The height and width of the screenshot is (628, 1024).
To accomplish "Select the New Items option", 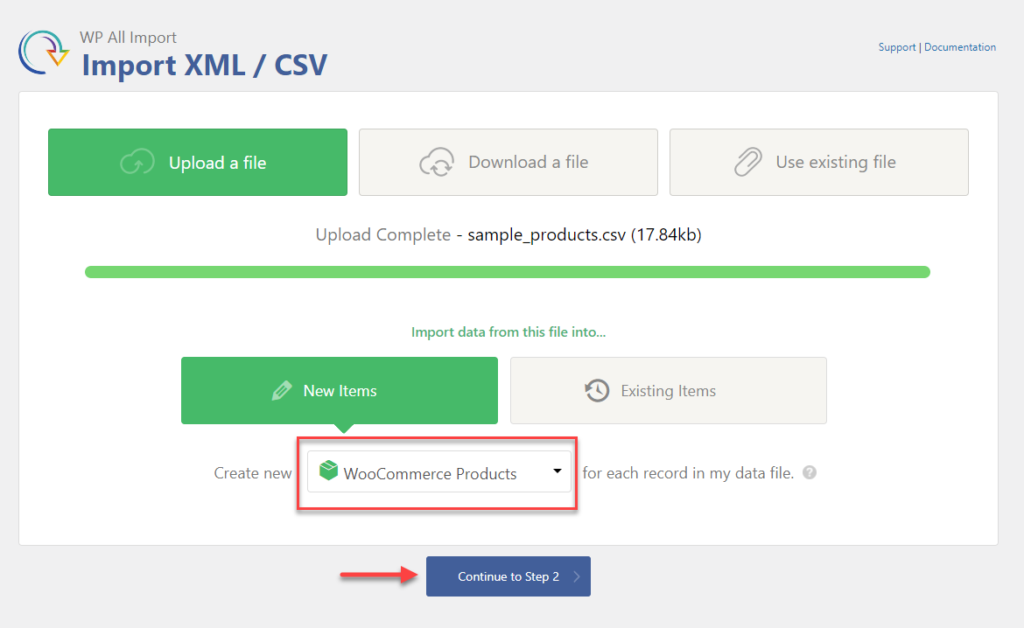I will pyautogui.click(x=339, y=391).
